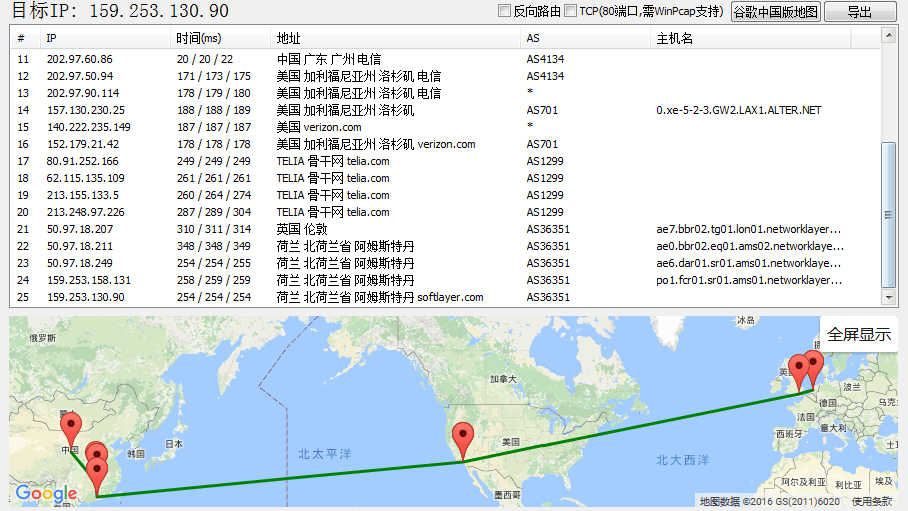The image size is (908, 511).
Task: Click 全屏显示 to show map fullscreen
Action: tap(858, 334)
